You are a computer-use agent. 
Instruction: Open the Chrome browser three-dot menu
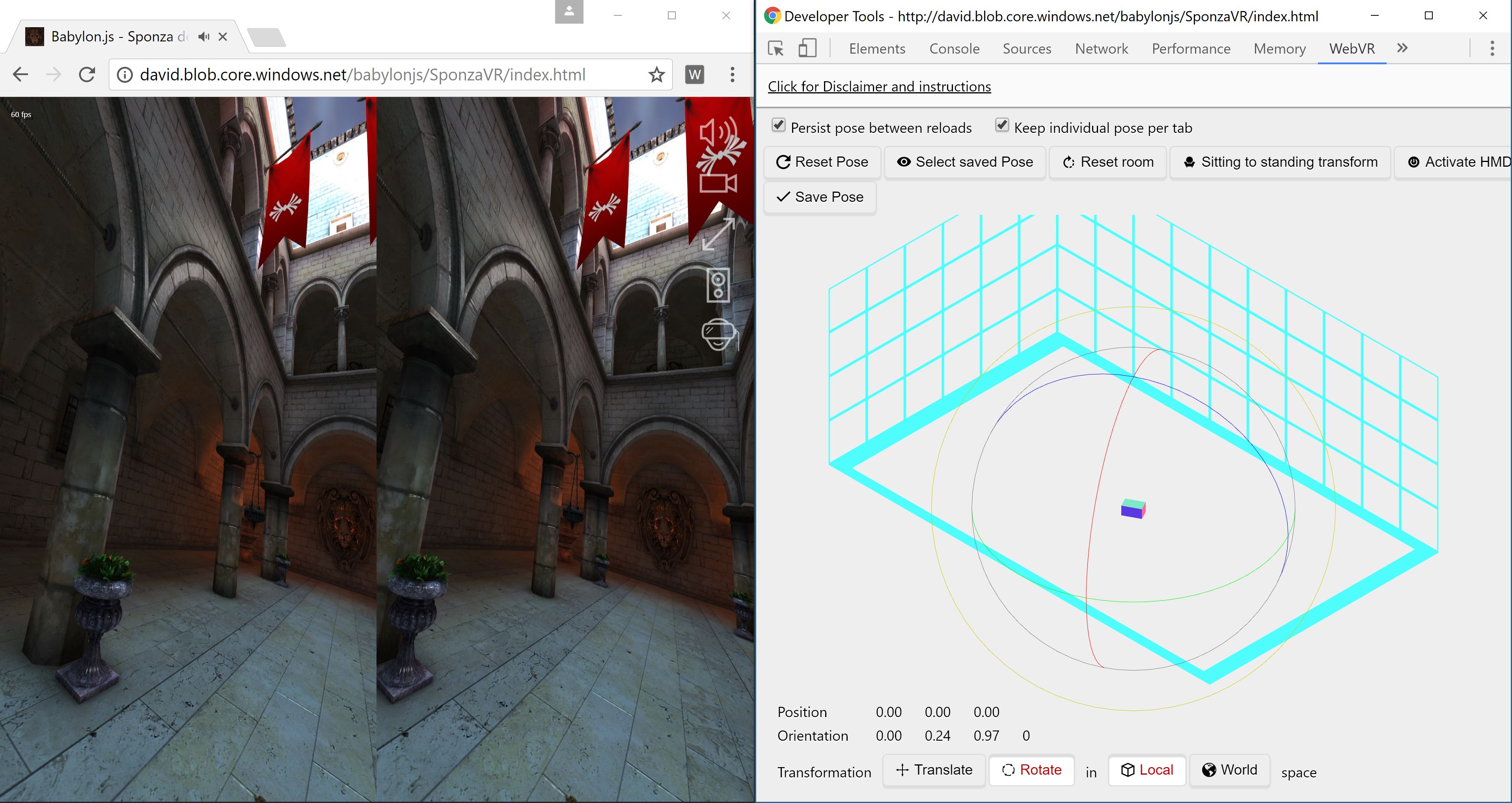point(732,75)
